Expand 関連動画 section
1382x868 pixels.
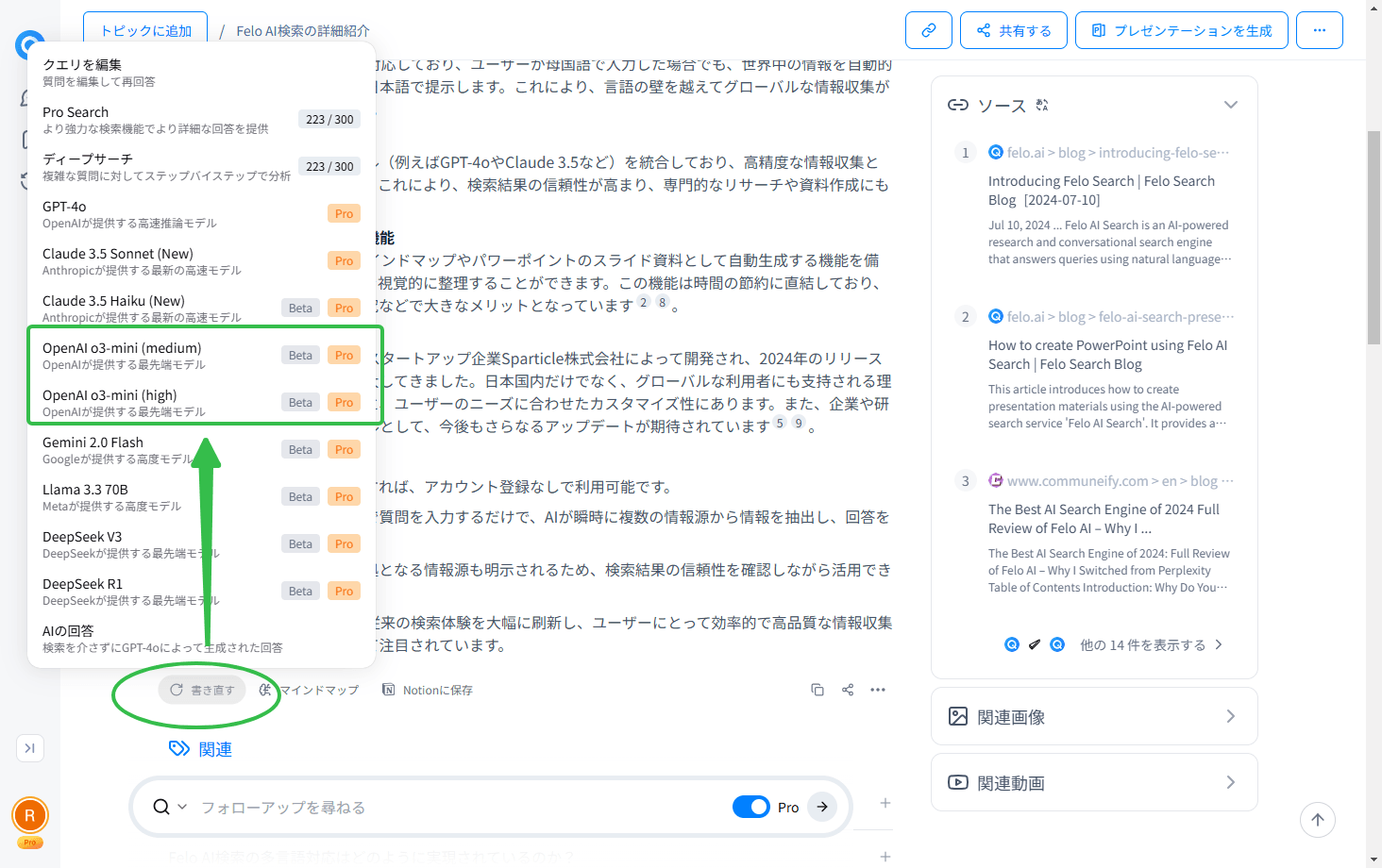(1094, 782)
